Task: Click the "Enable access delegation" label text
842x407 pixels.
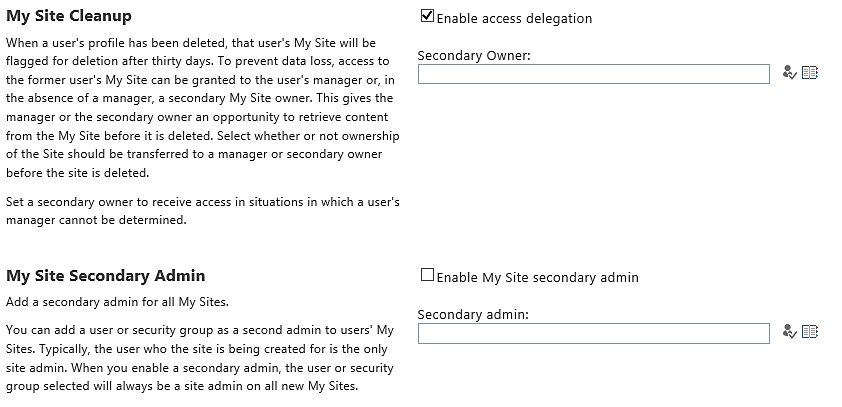Action: (x=514, y=18)
